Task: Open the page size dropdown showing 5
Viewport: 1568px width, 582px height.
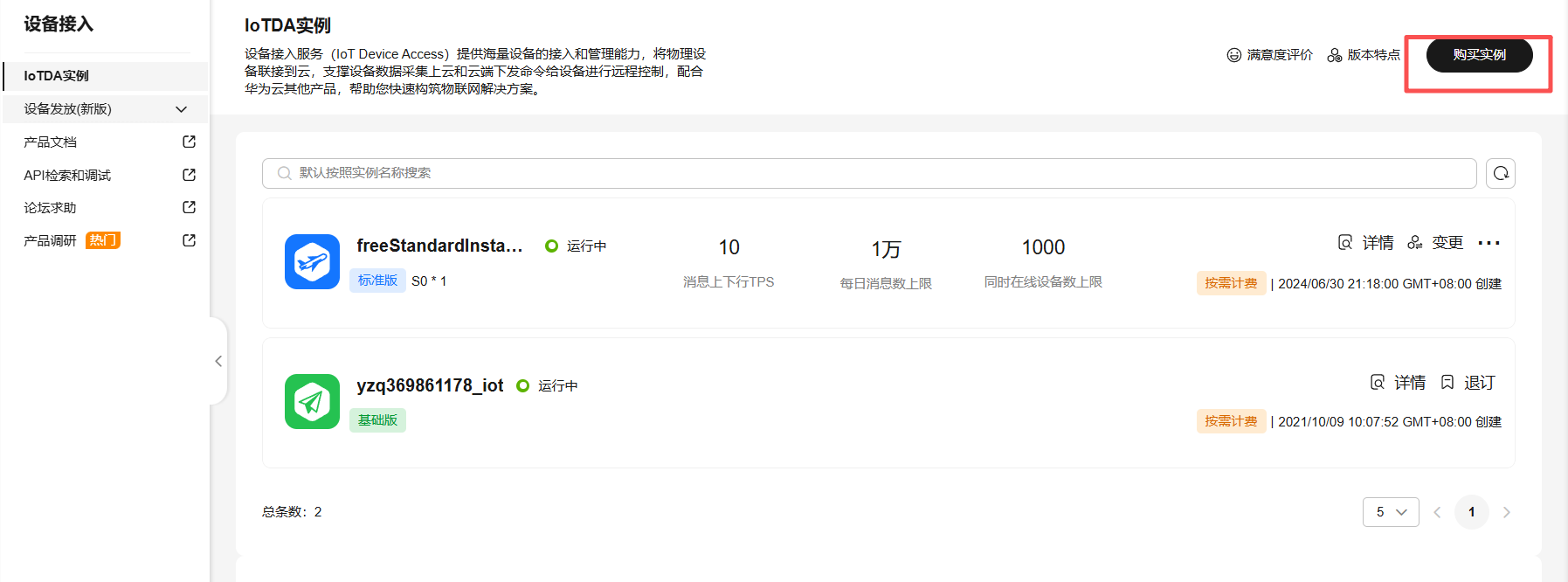Action: [1391, 512]
